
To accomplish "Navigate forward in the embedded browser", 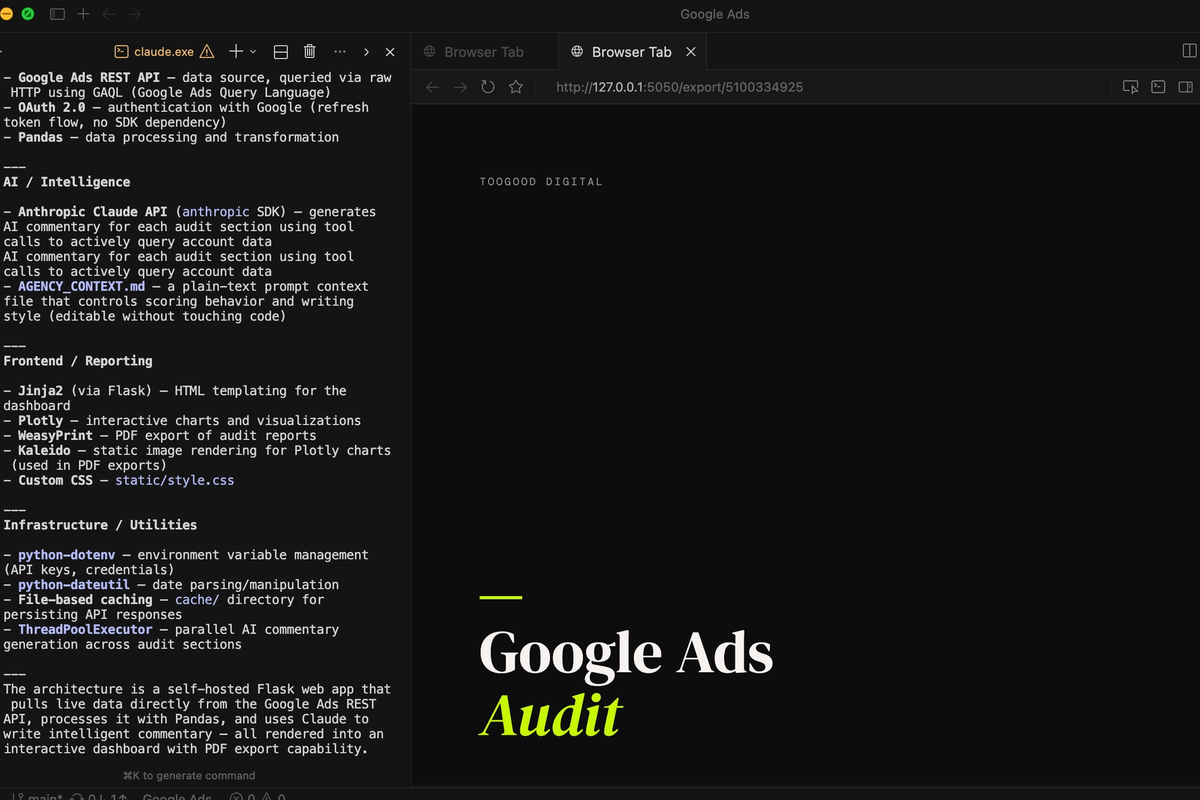I will 460,87.
